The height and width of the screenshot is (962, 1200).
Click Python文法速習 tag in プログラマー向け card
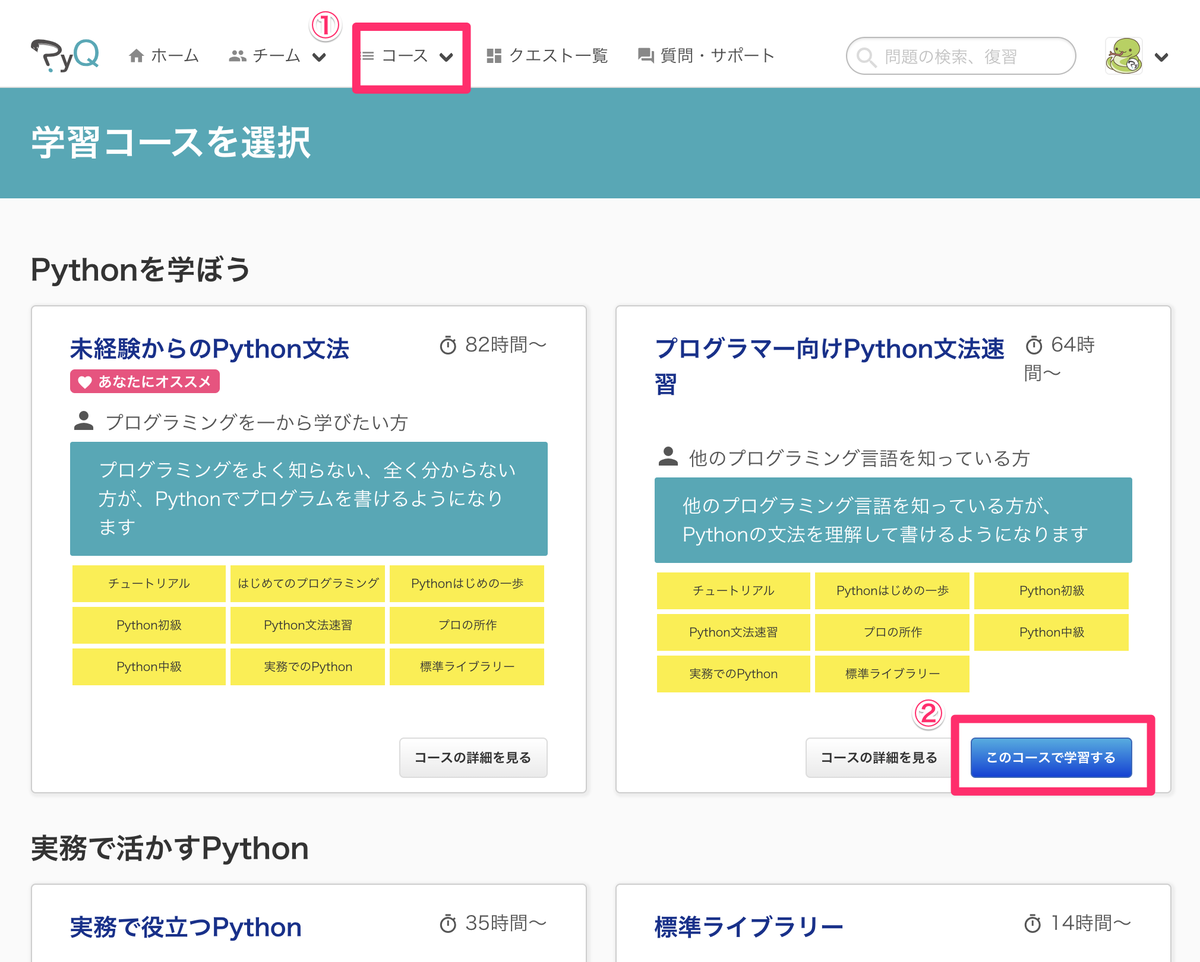click(x=733, y=632)
